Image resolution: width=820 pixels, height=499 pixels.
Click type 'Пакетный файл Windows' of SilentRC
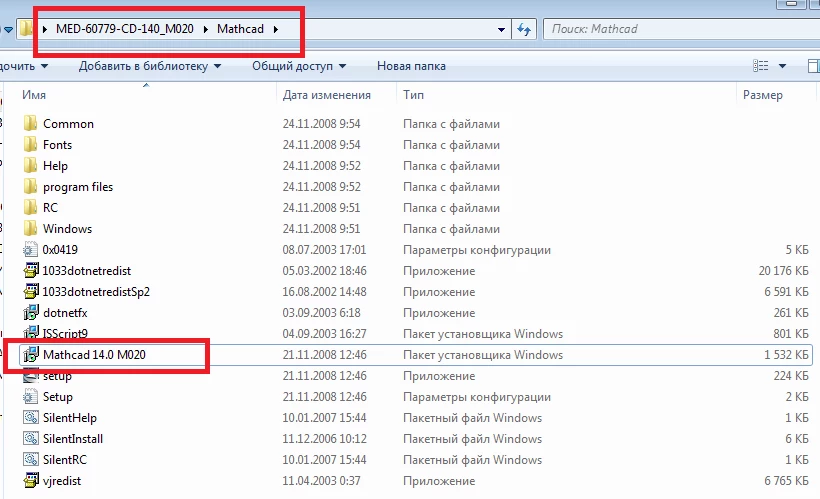click(472, 460)
